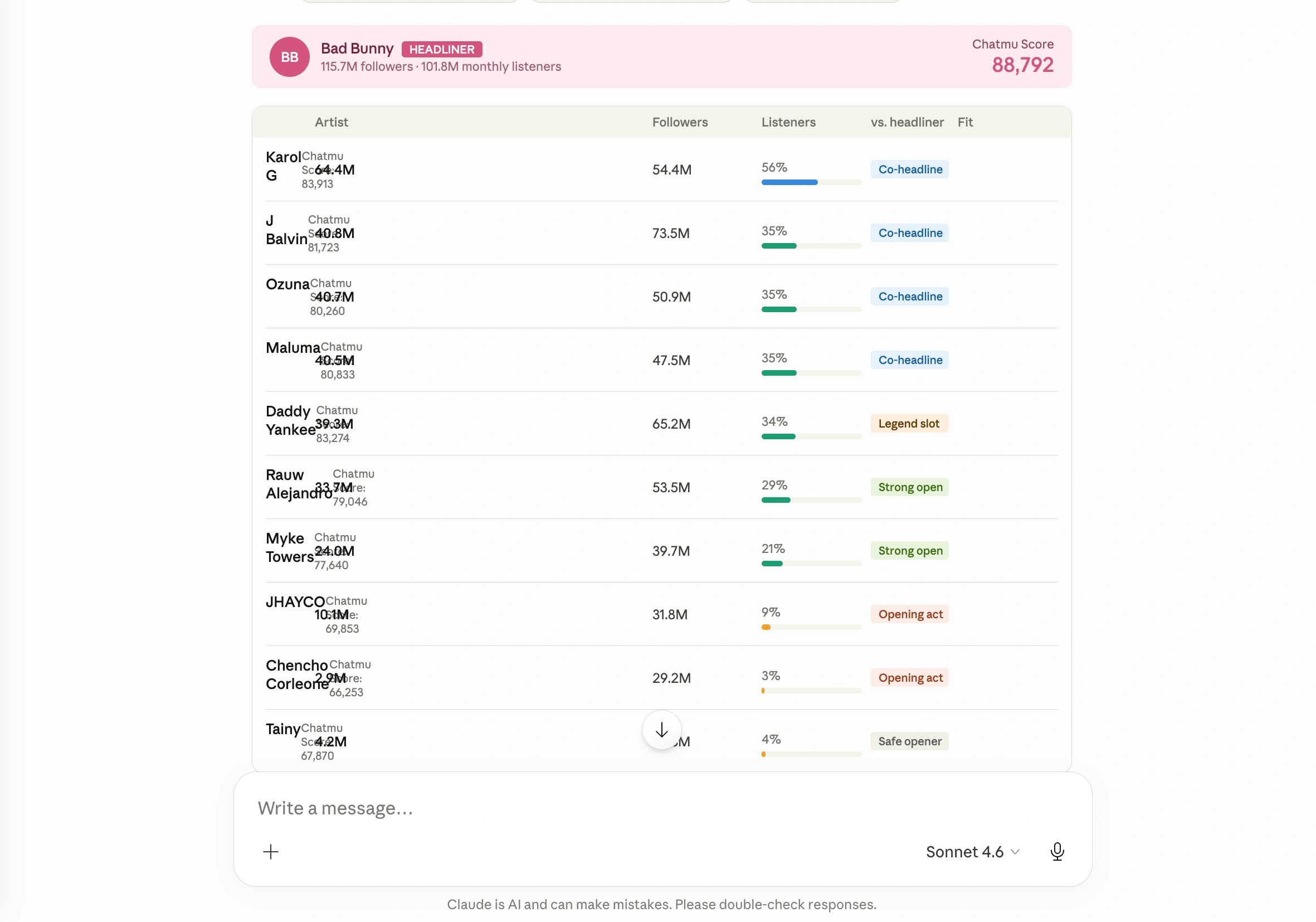Viewport: 1316px width, 922px height.
Task: Click the scroll-down arrow button
Action: pos(661,730)
